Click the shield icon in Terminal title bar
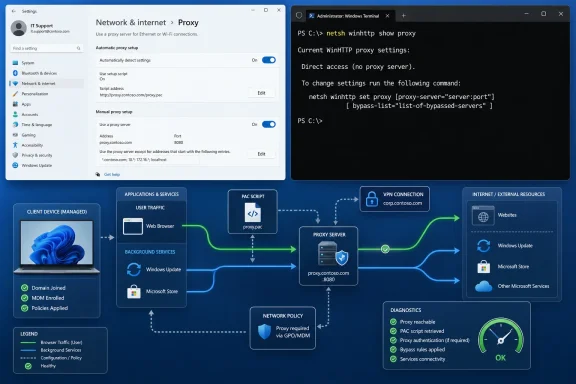This screenshot has height=384, width=576. (299, 15)
